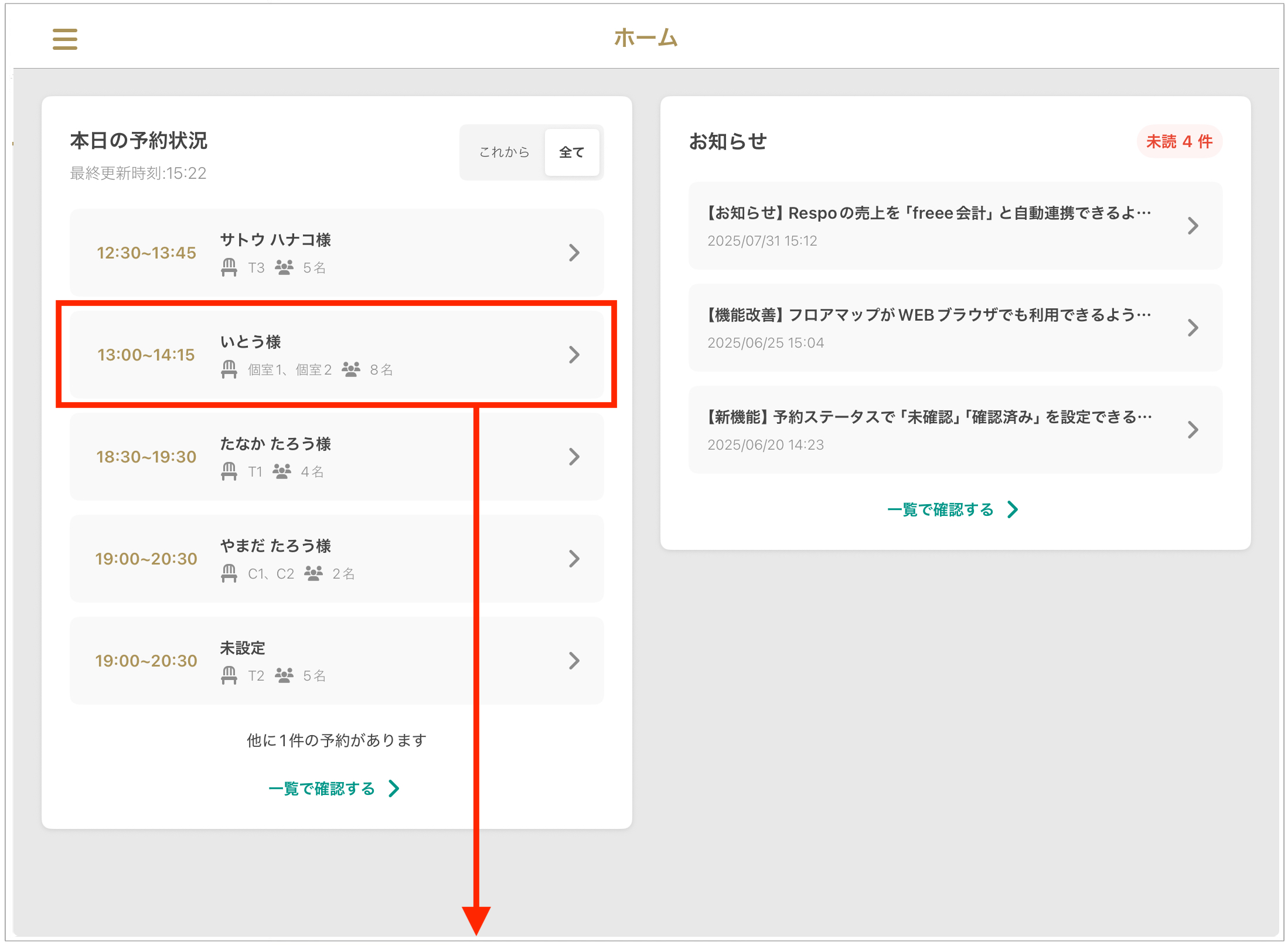The width and height of the screenshot is (1288, 945).
Task: Expand たなか たろう reservation arrow
Action: tap(574, 457)
